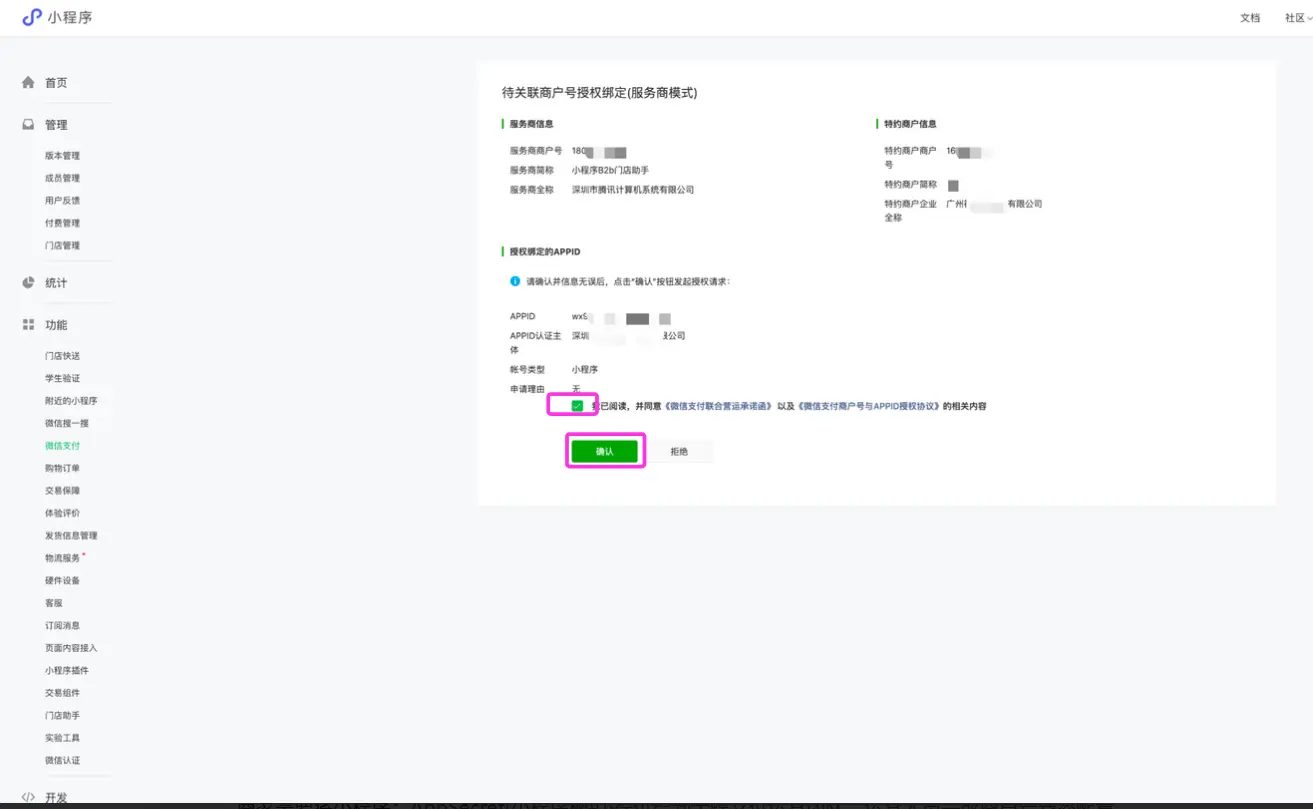Open the 微信支付商户号与APPID授权协议 link
The height and width of the screenshot is (809, 1313).
(868, 406)
